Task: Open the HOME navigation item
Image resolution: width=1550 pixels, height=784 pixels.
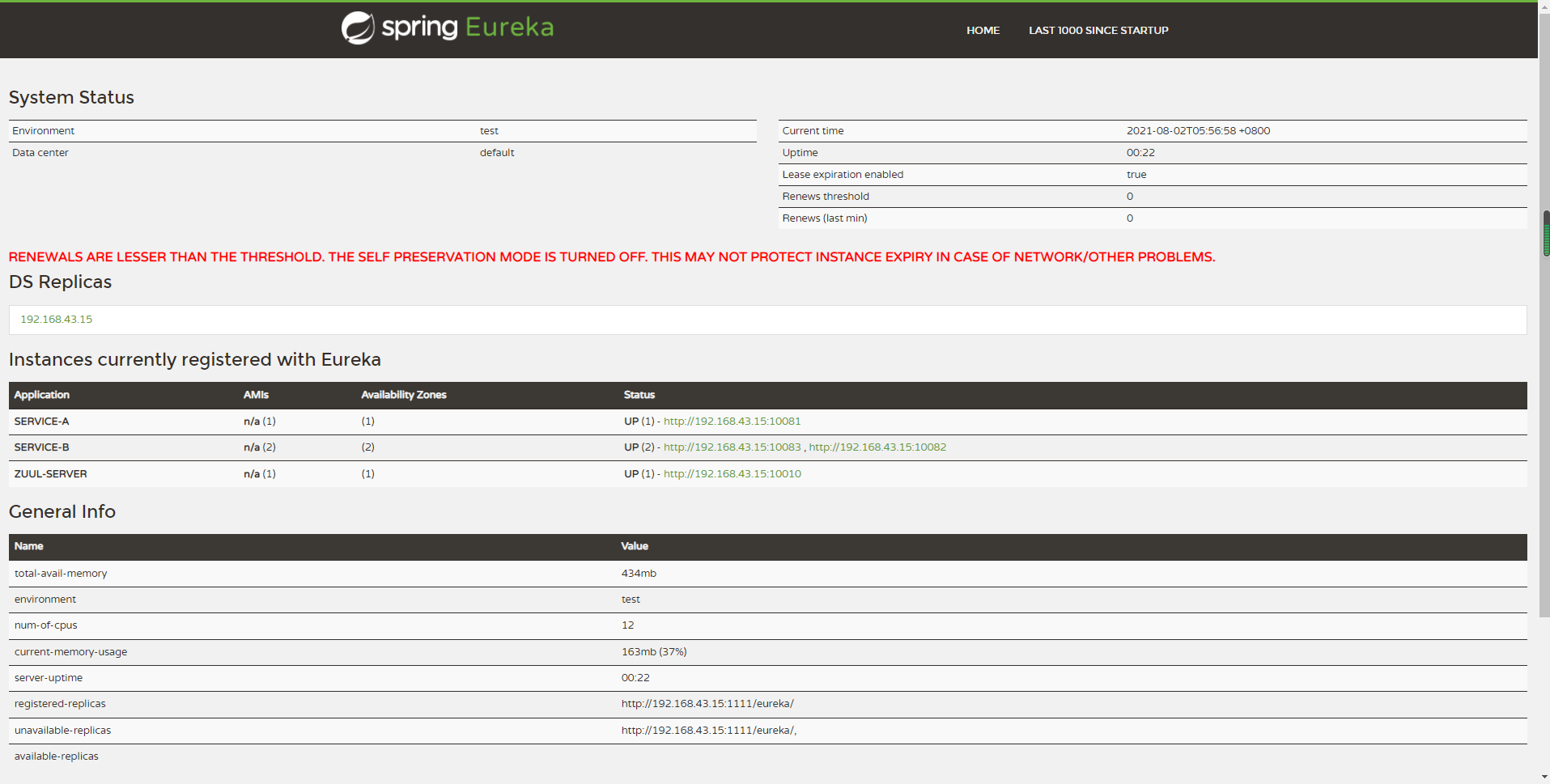Action: click(983, 31)
